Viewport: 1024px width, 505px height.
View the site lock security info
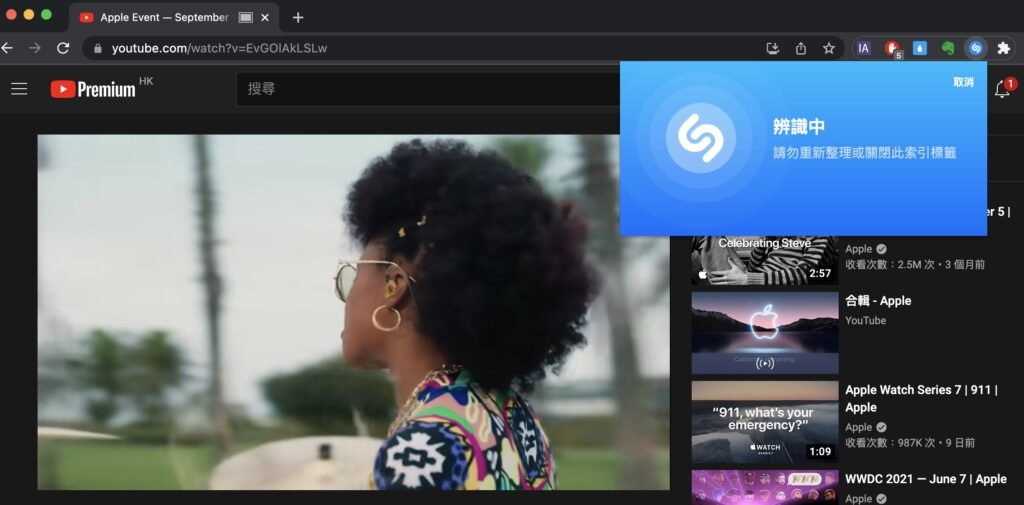click(98, 48)
